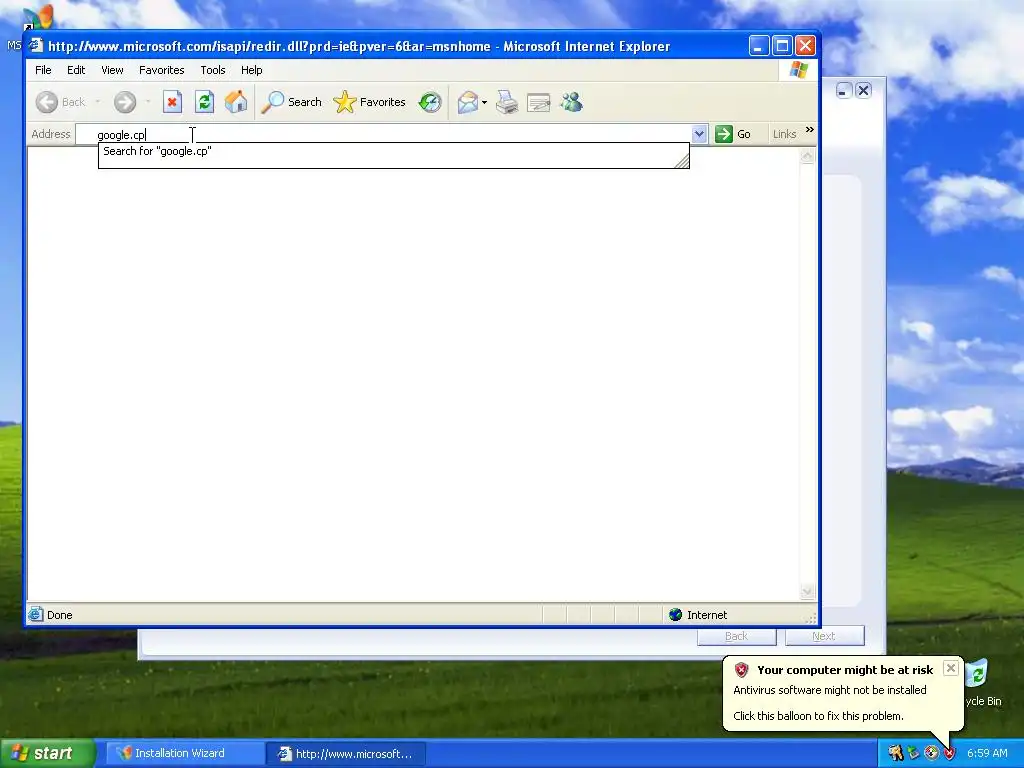Open the Favorites menu
Image resolution: width=1024 pixels, height=768 pixels.
point(161,70)
